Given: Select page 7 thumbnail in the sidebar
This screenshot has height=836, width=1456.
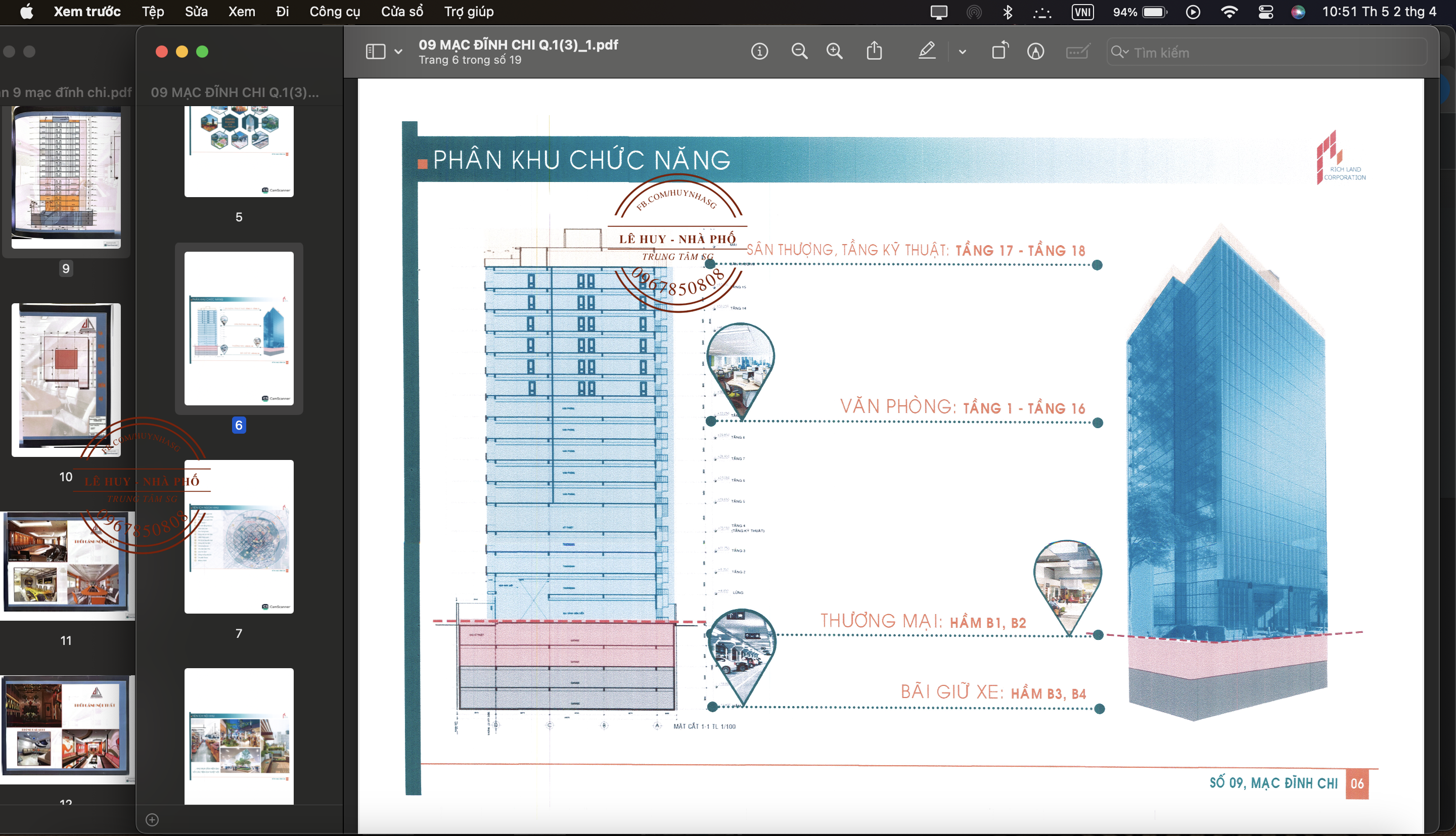Looking at the screenshot, I should [239, 537].
